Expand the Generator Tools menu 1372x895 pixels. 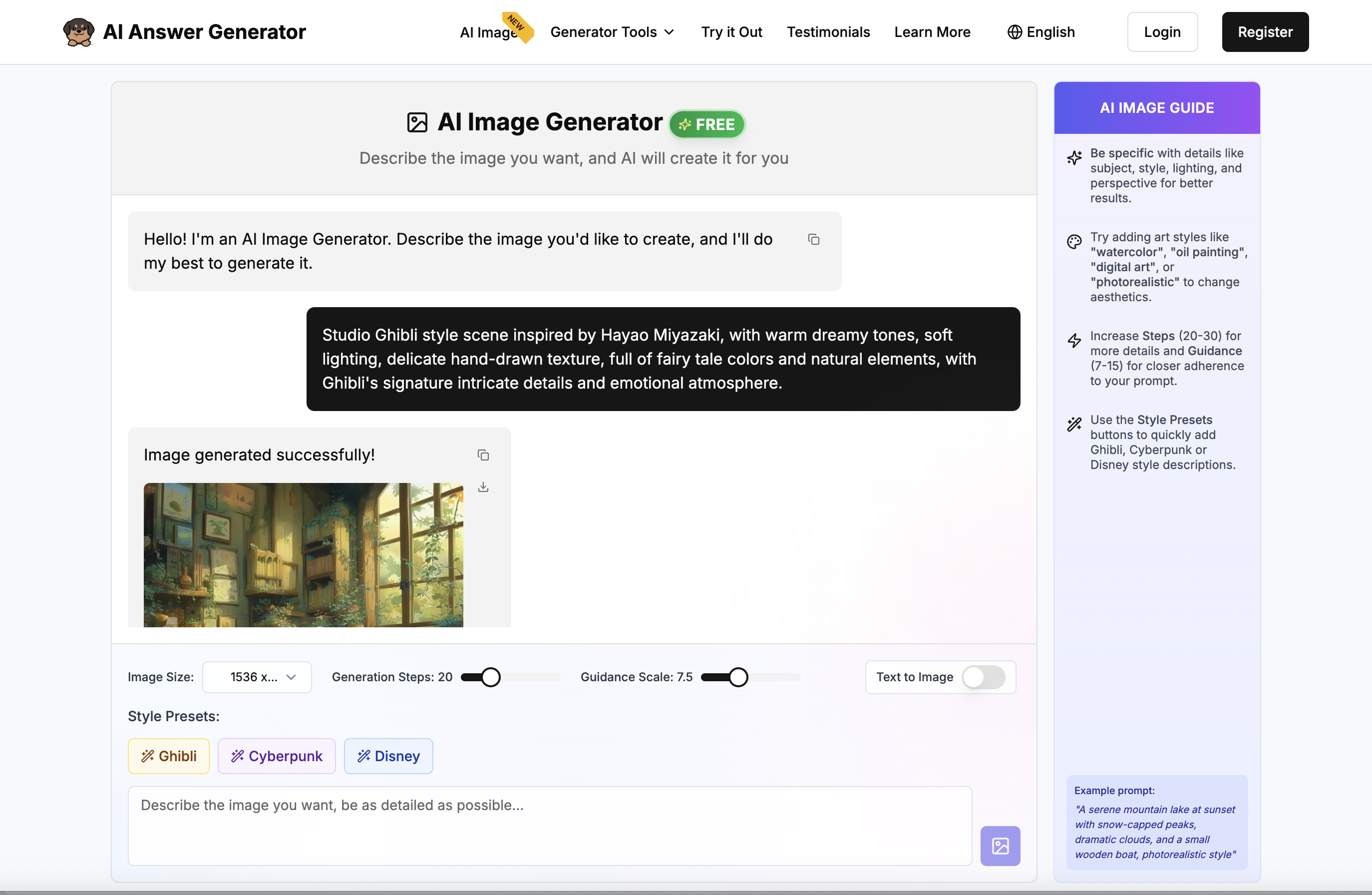click(612, 32)
